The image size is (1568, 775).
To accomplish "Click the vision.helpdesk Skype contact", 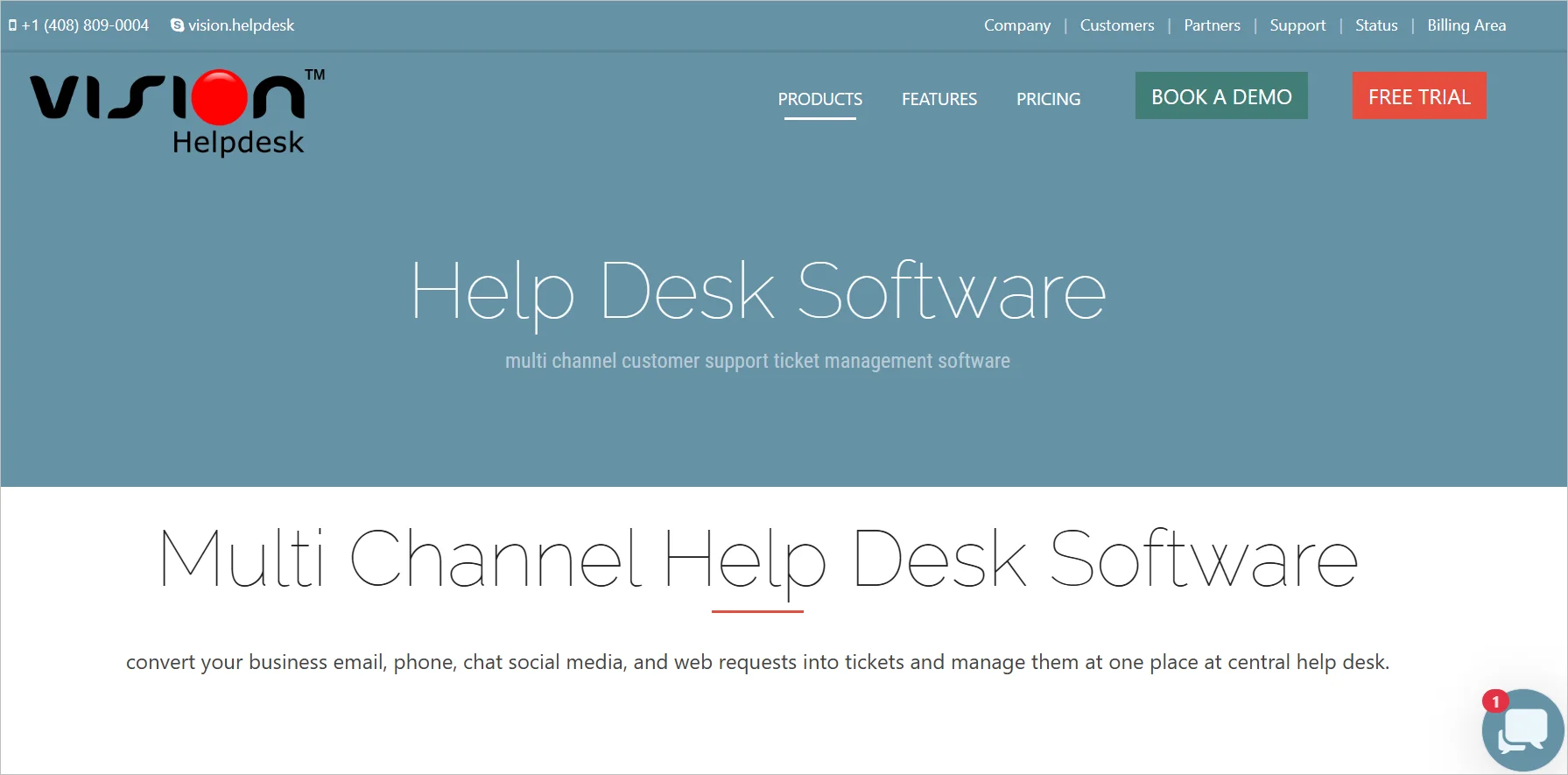I will [x=241, y=25].
